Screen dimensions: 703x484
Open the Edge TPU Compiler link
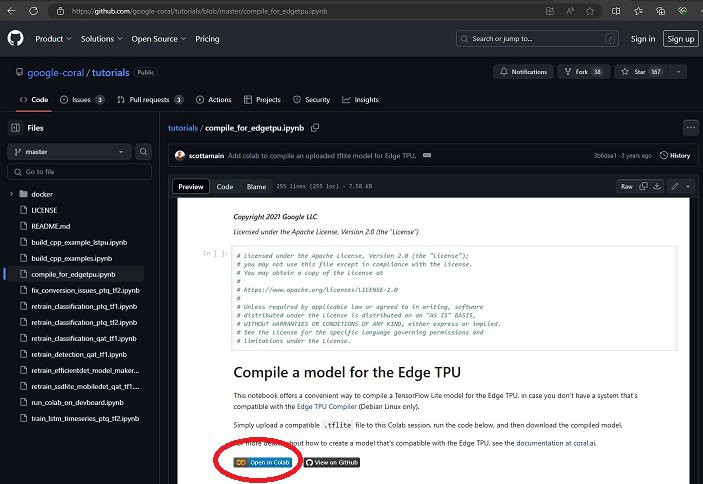(326, 406)
